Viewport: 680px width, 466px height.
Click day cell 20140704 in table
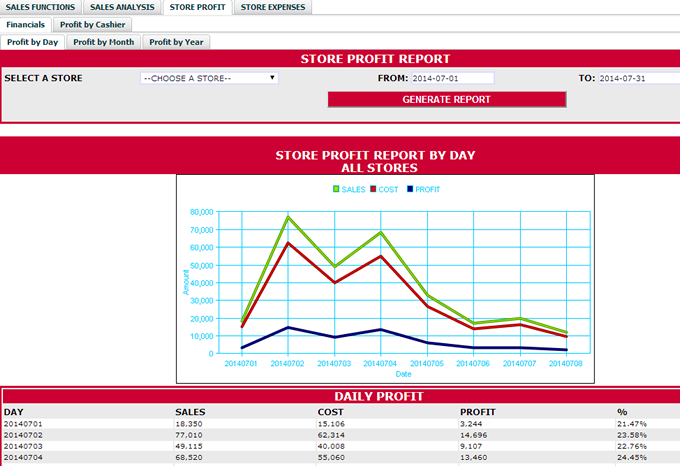(x=23, y=458)
